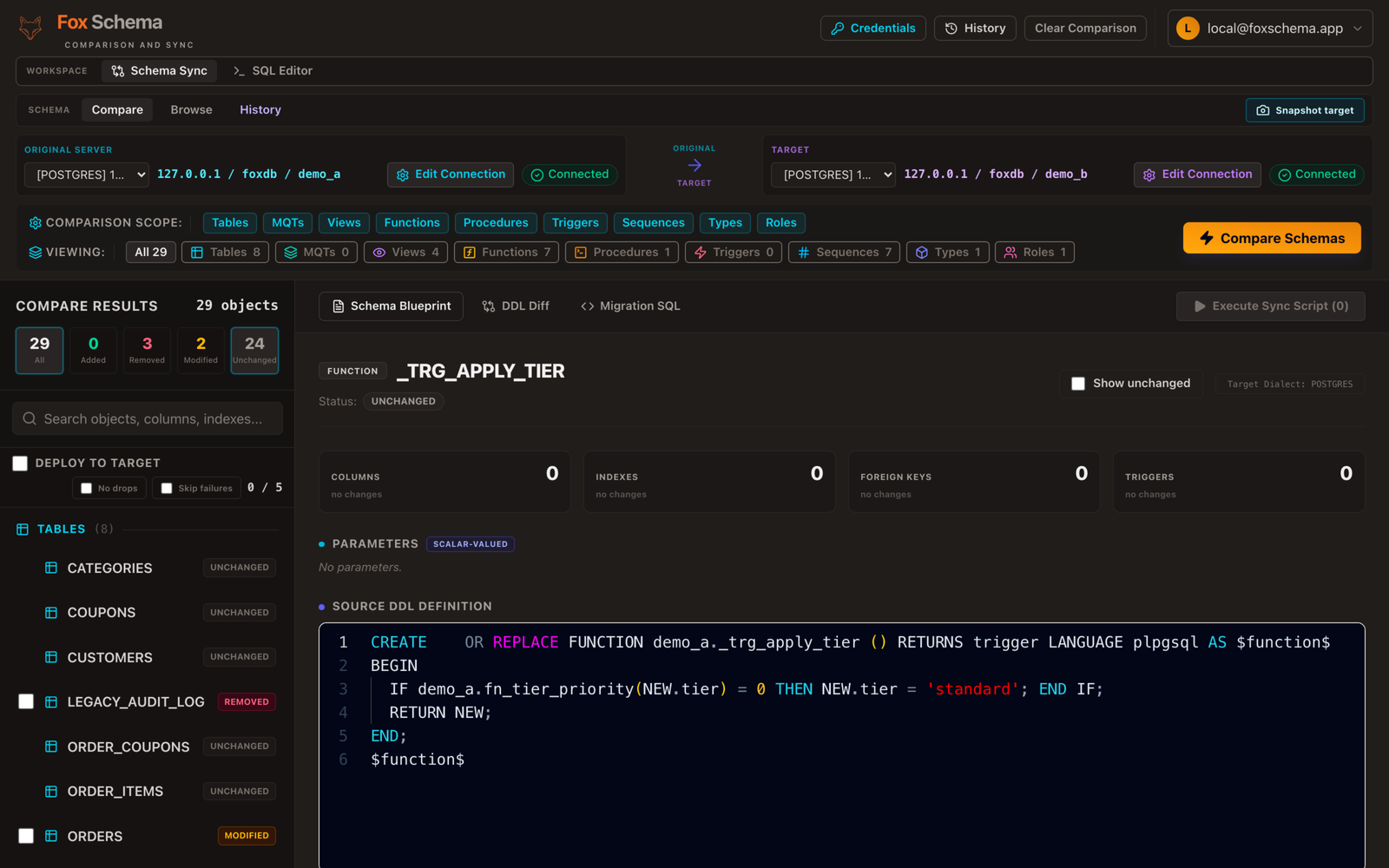Click the Compare Schemas button

point(1272,238)
